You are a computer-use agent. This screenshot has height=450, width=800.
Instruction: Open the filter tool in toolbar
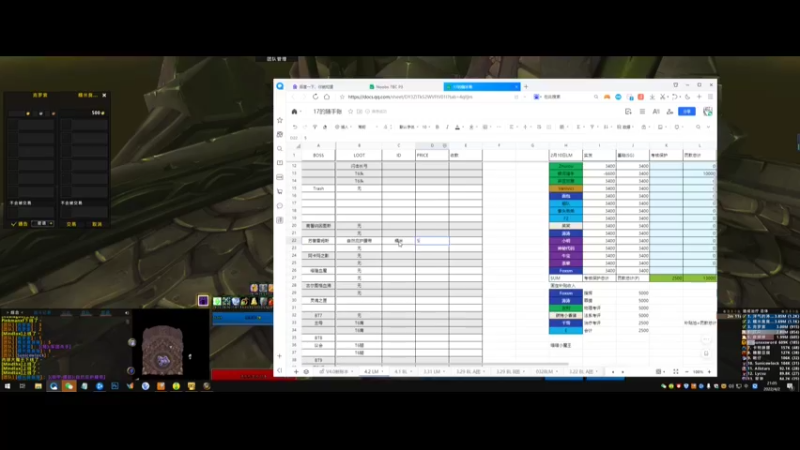click(x=592, y=127)
